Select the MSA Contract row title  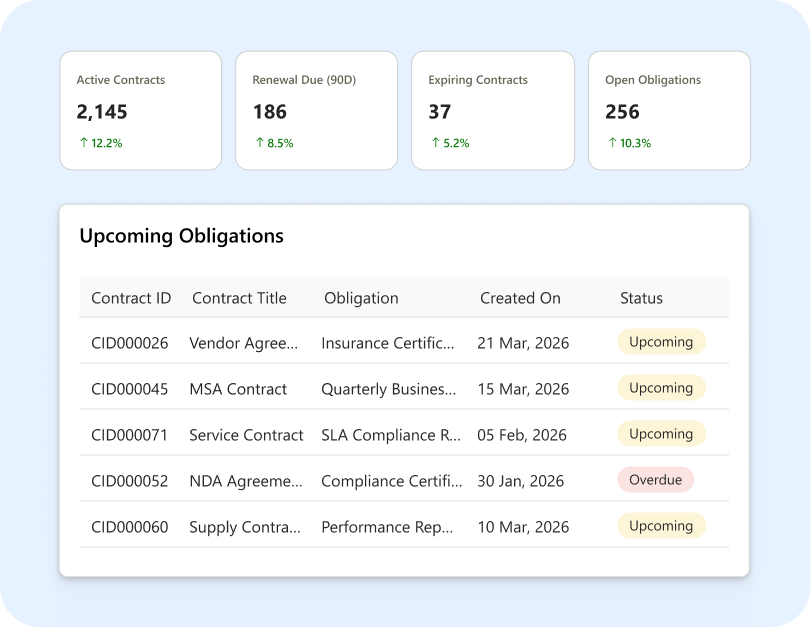click(x=238, y=389)
